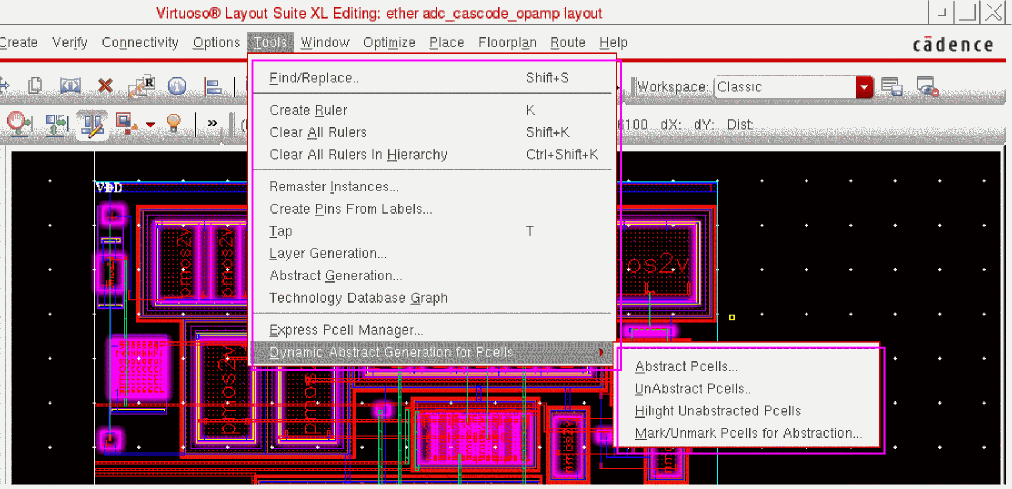Open Layer Generation dialog entry

(432, 254)
